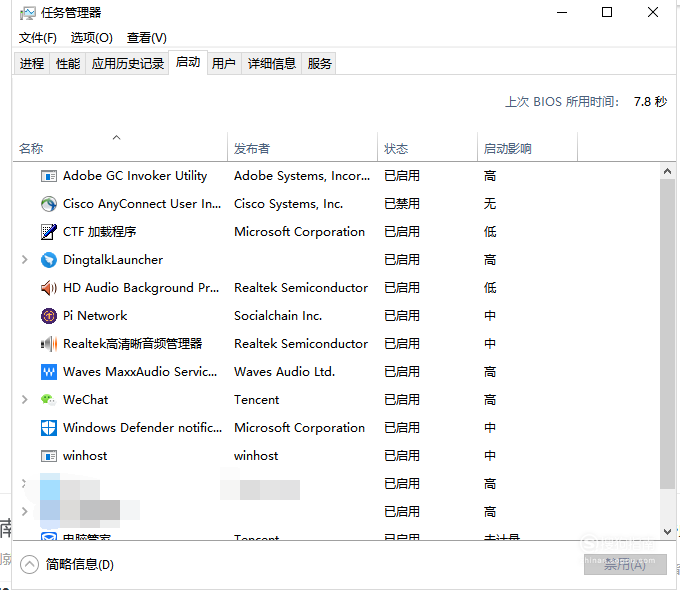This screenshot has width=680, height=590.
Task: Click the 低 impact value for CTF 加载程序
Action: click(490, 232)
